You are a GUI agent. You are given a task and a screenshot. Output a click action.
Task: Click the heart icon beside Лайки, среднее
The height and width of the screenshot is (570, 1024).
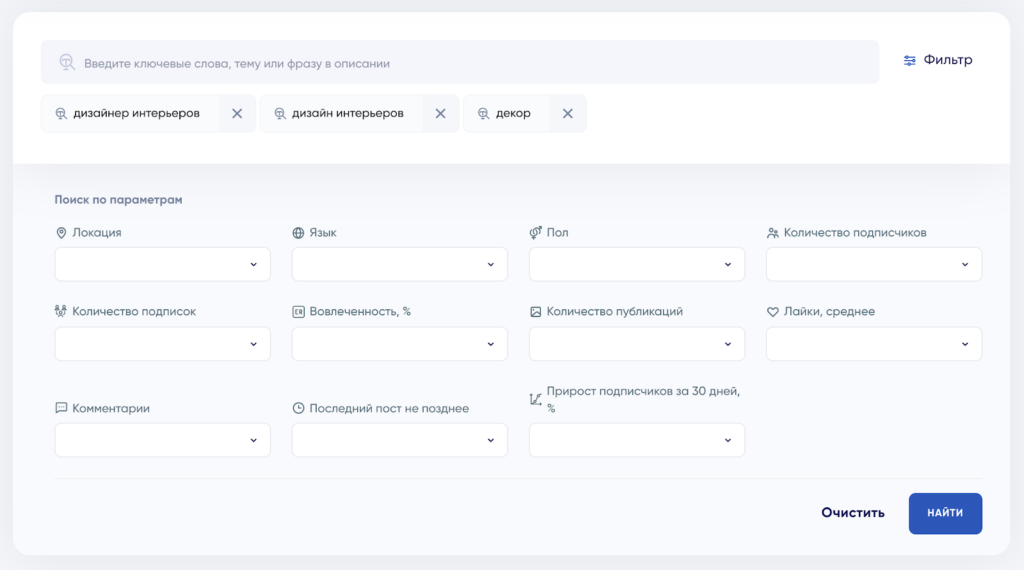pos(773,312)
